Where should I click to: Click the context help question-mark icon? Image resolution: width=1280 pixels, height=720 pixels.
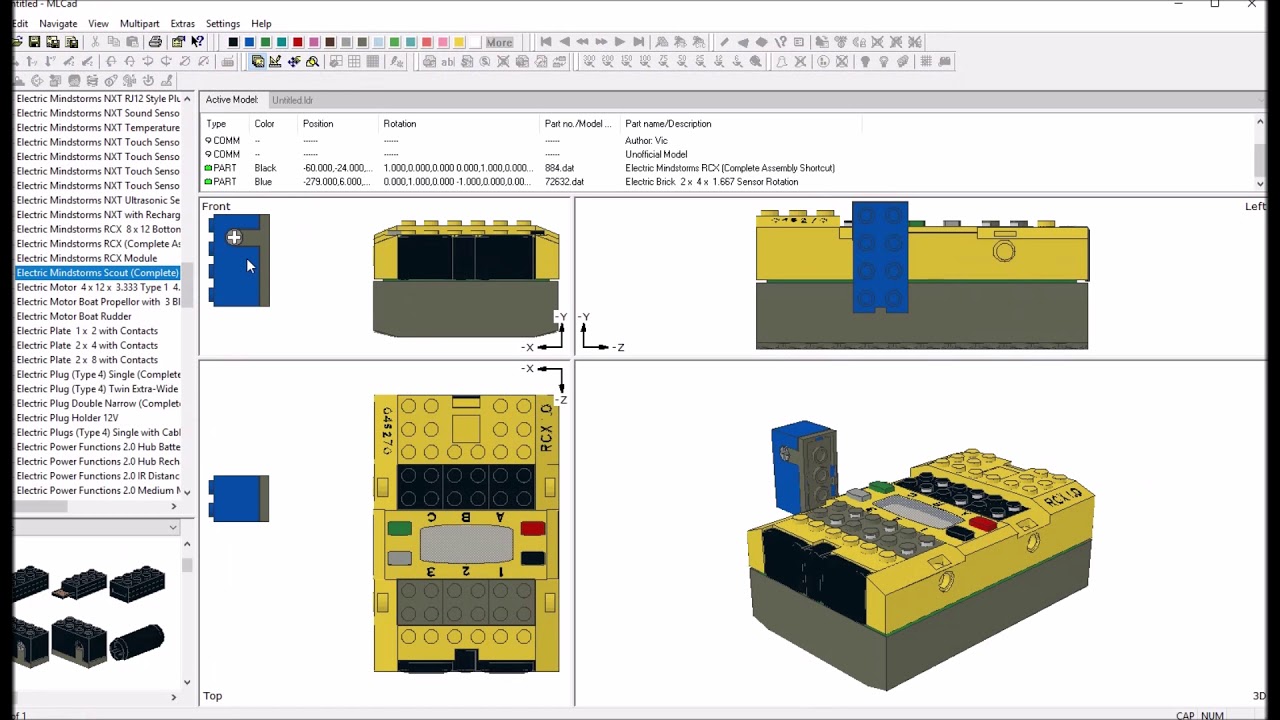click(x=196, y=41)
